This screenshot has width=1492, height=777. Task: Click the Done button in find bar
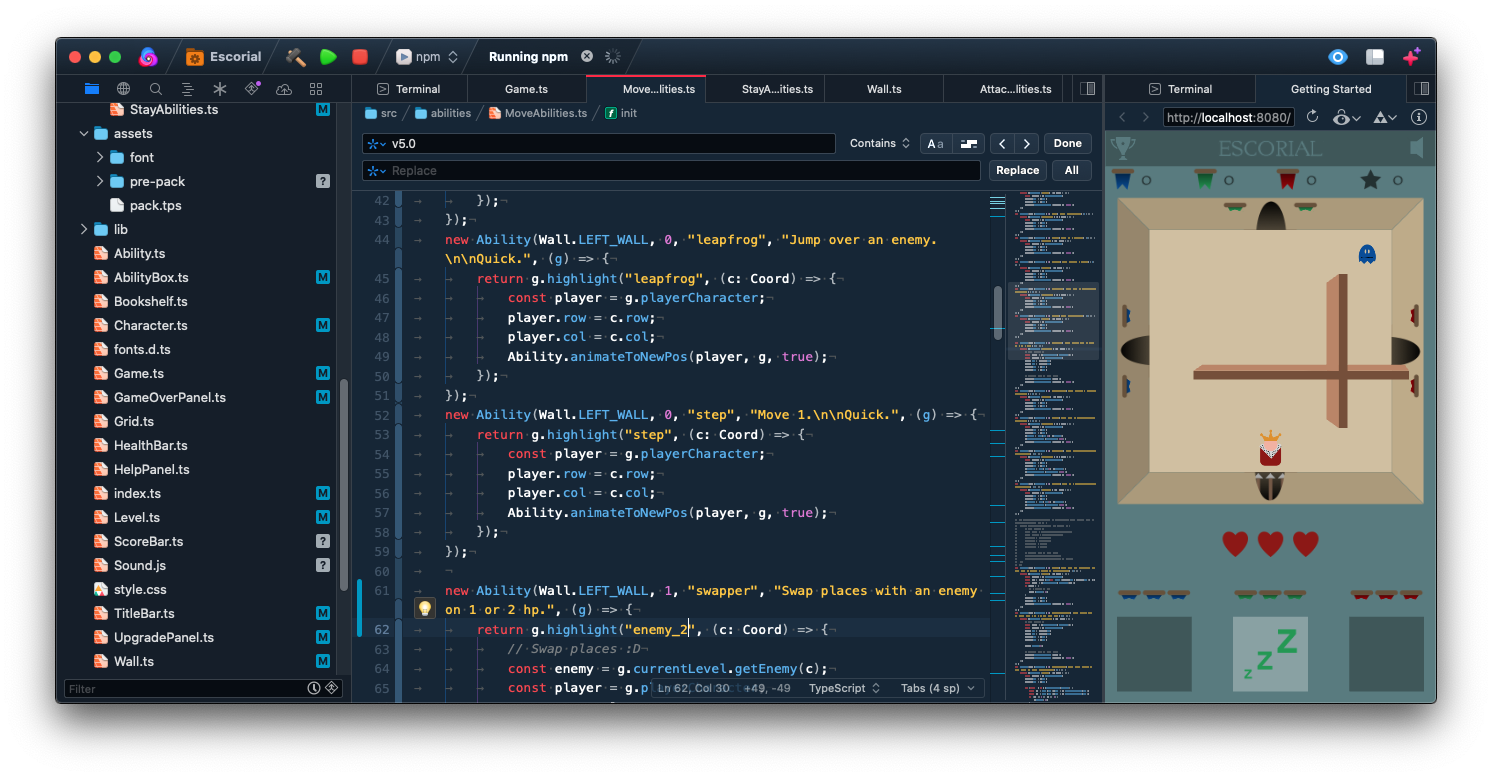coord(1067,144)
